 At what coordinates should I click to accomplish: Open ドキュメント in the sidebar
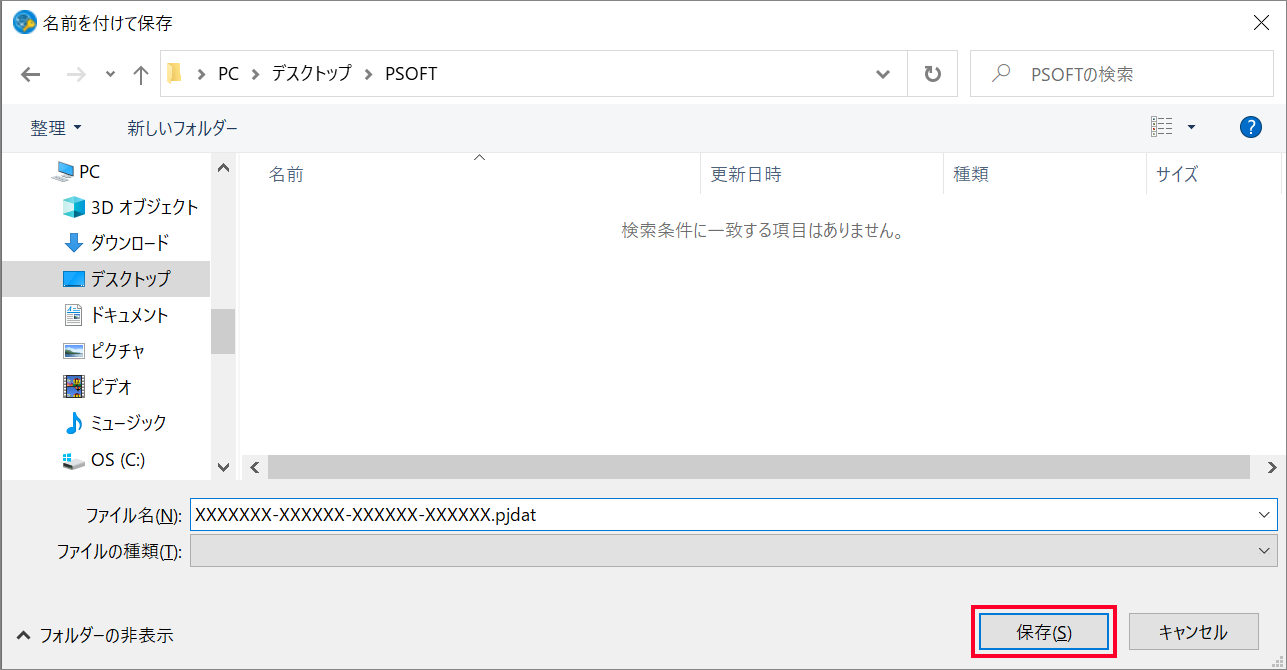point(129,315)
